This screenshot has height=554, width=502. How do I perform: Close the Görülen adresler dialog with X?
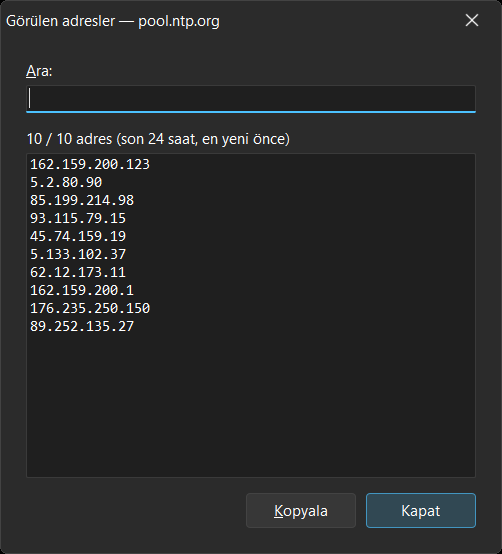point(472,20)
